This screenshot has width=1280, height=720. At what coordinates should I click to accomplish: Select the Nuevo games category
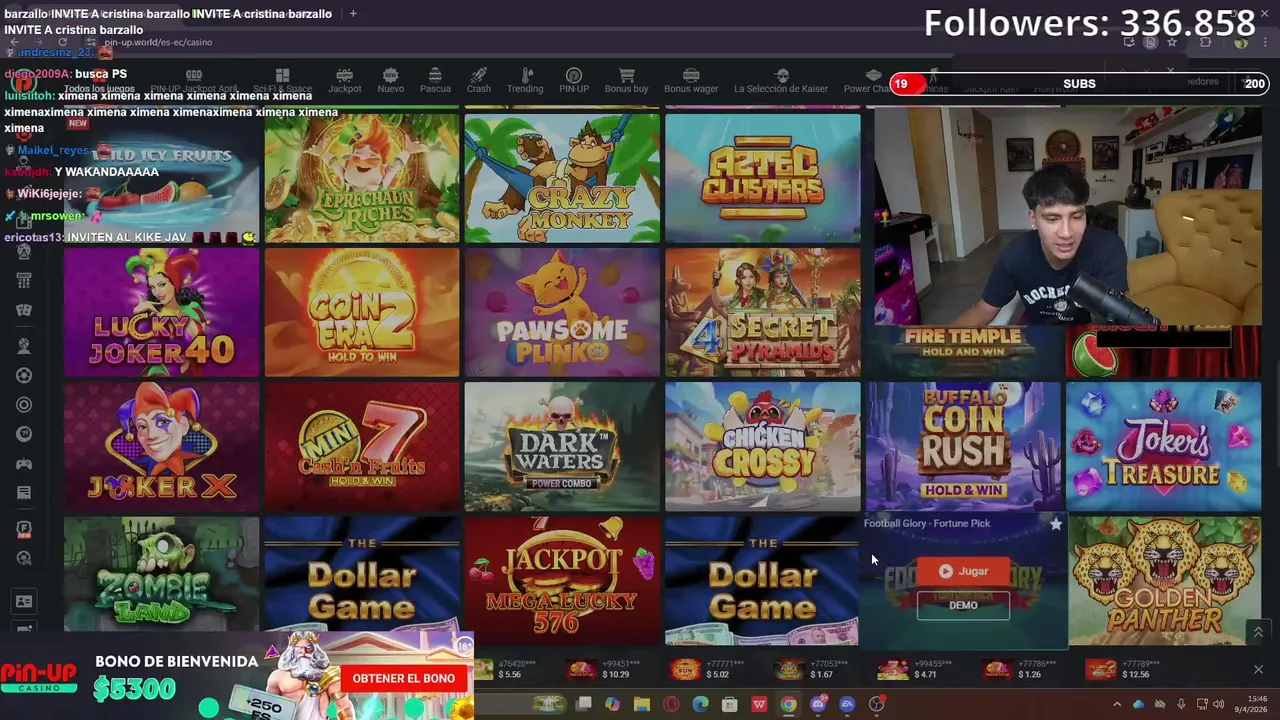click(x=390, y=81)
